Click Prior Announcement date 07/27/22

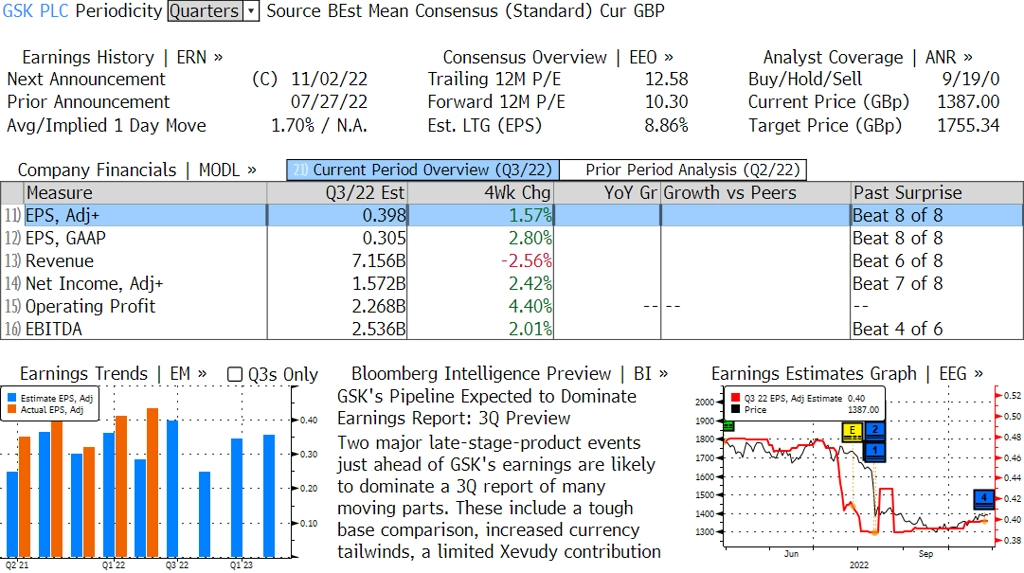pos(329,102)
